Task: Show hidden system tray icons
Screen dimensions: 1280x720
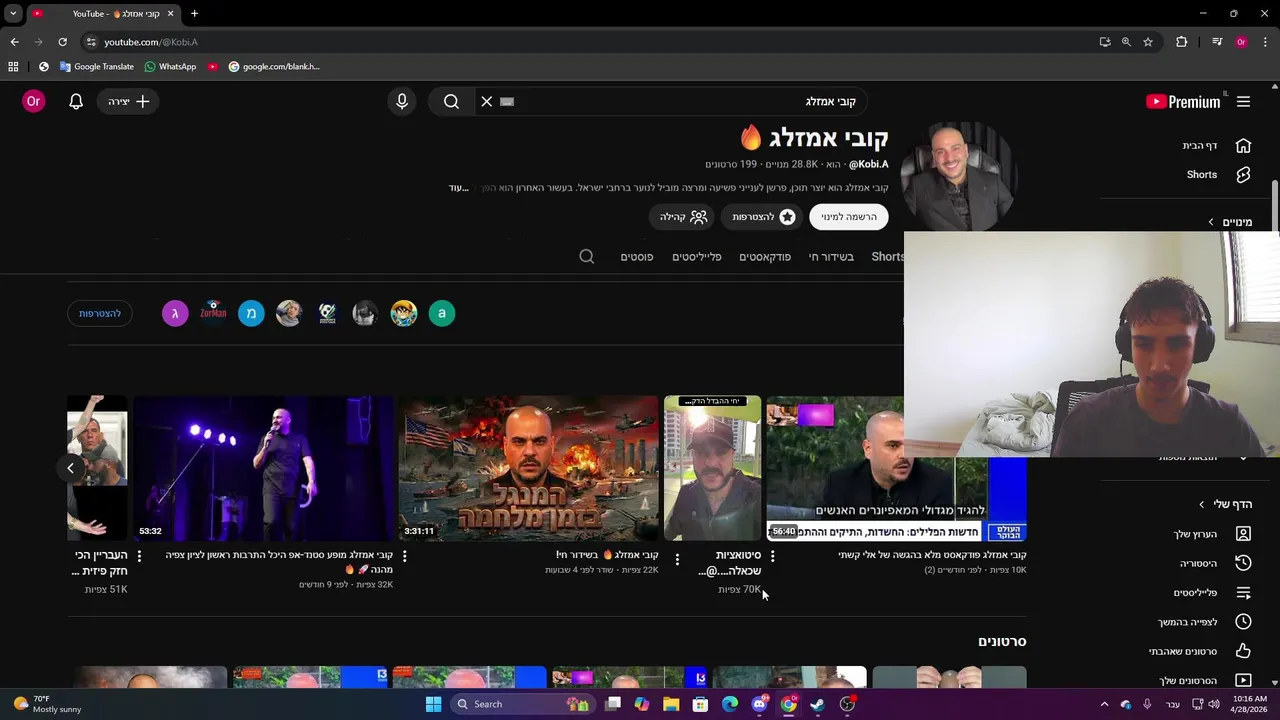Action: pyautogui.click(x=1104, y=704)
